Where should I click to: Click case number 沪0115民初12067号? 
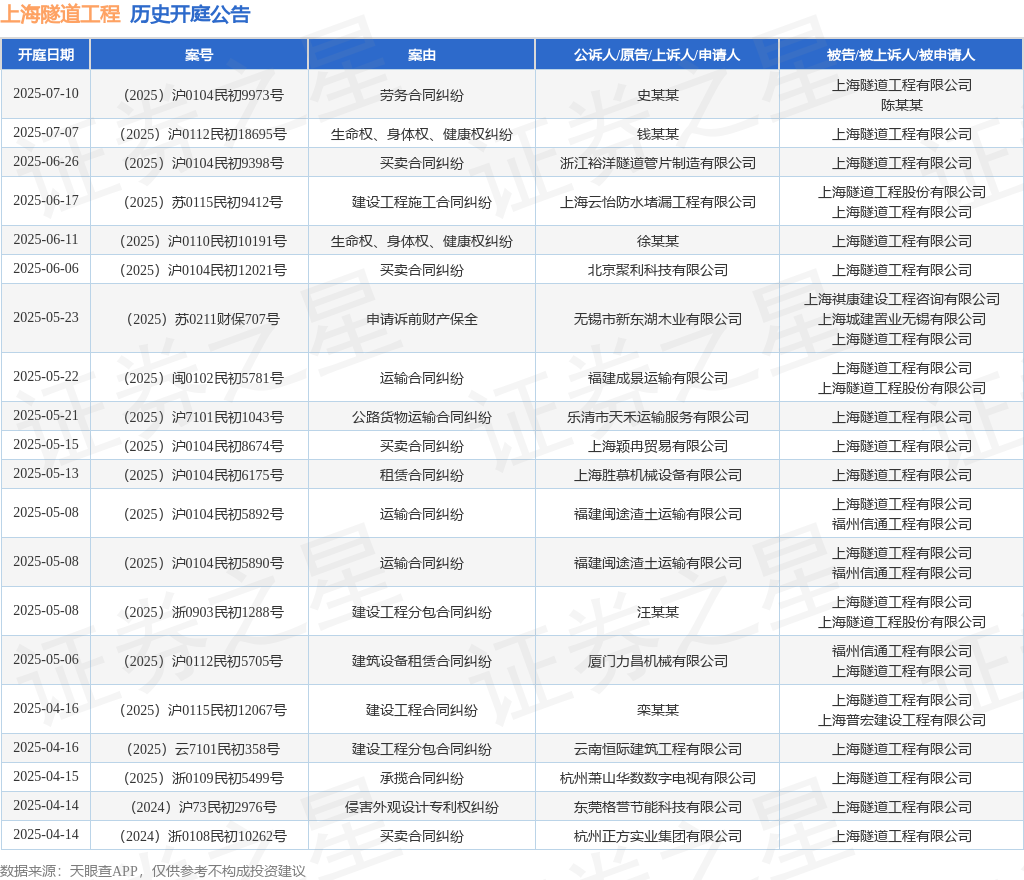(203, 710)
